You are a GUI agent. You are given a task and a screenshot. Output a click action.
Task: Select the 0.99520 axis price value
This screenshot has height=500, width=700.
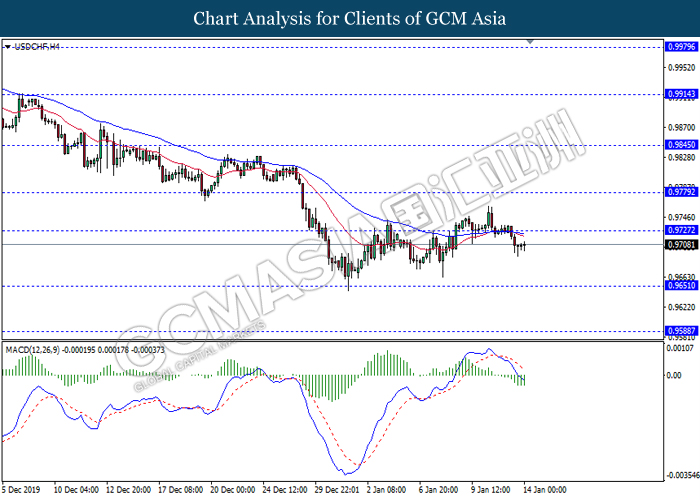682,68
